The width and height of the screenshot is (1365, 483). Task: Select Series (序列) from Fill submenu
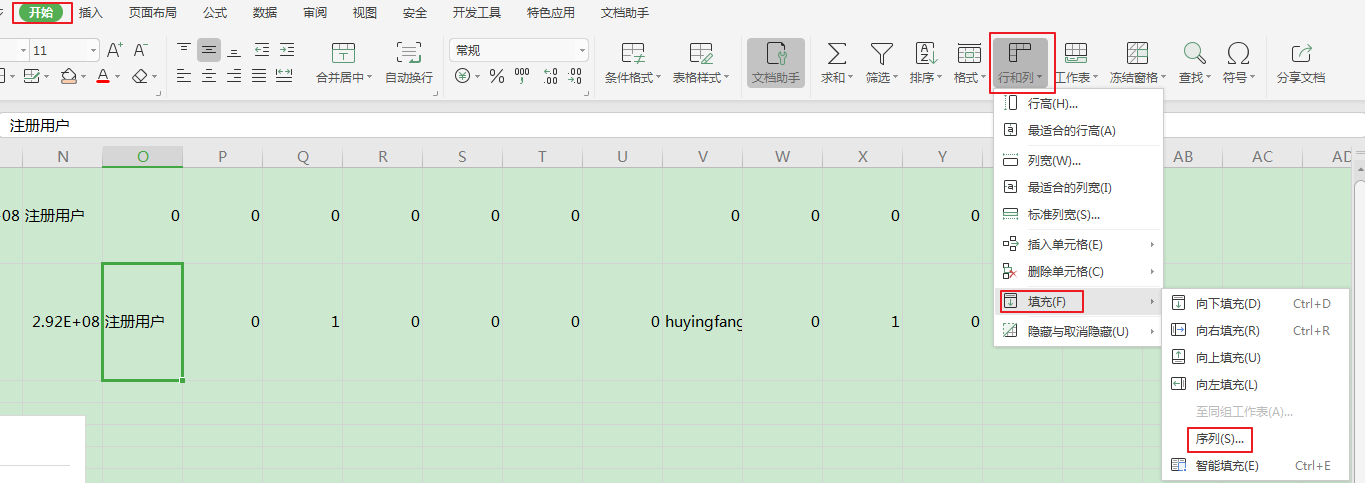click(x=1219, y=438)
